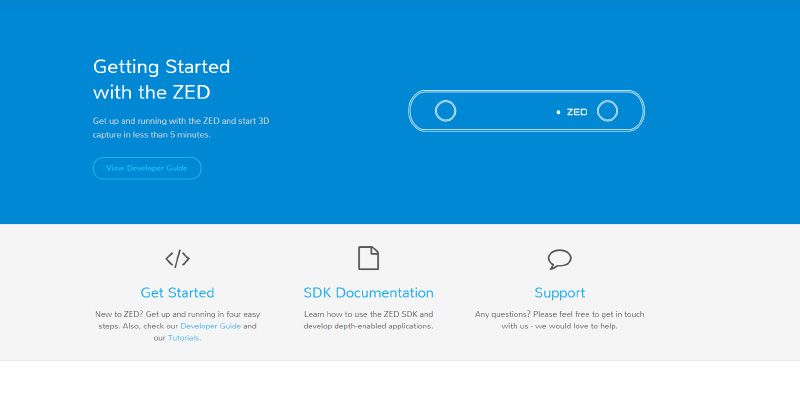Open the SDK Documentation heading link

[368, 293]
